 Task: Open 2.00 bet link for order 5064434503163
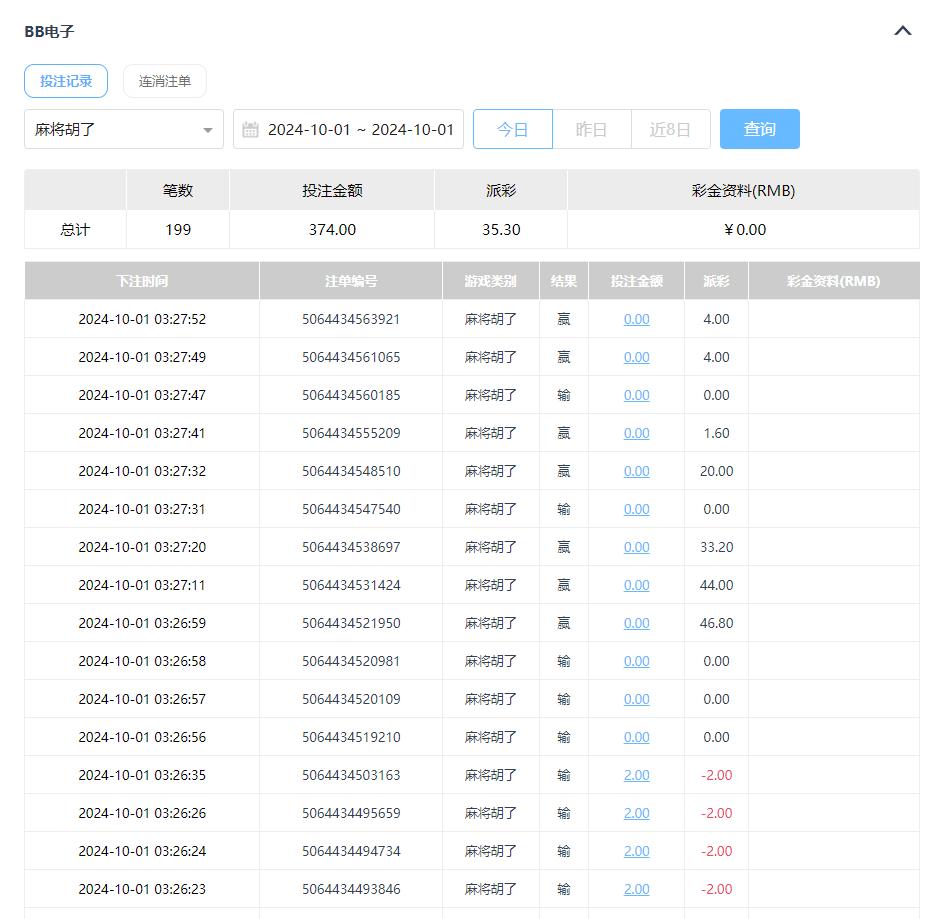coord(636,775)
